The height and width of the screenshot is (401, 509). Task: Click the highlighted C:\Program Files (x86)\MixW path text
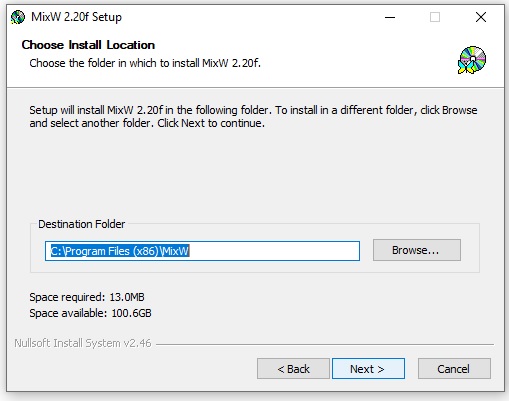click(120, 251)
